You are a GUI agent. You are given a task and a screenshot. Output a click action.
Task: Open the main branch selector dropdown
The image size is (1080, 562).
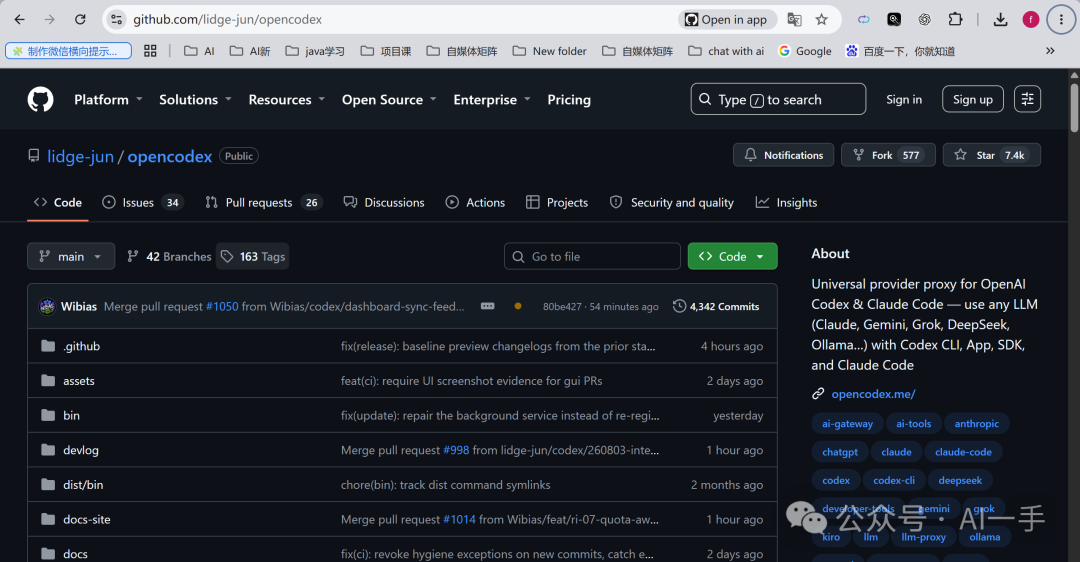[71, 256]
